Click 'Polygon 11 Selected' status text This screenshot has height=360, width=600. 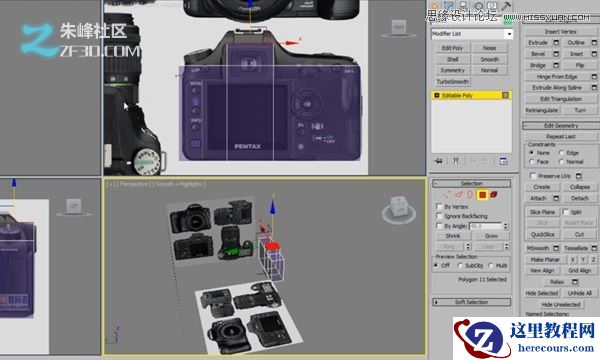[482, 280]
